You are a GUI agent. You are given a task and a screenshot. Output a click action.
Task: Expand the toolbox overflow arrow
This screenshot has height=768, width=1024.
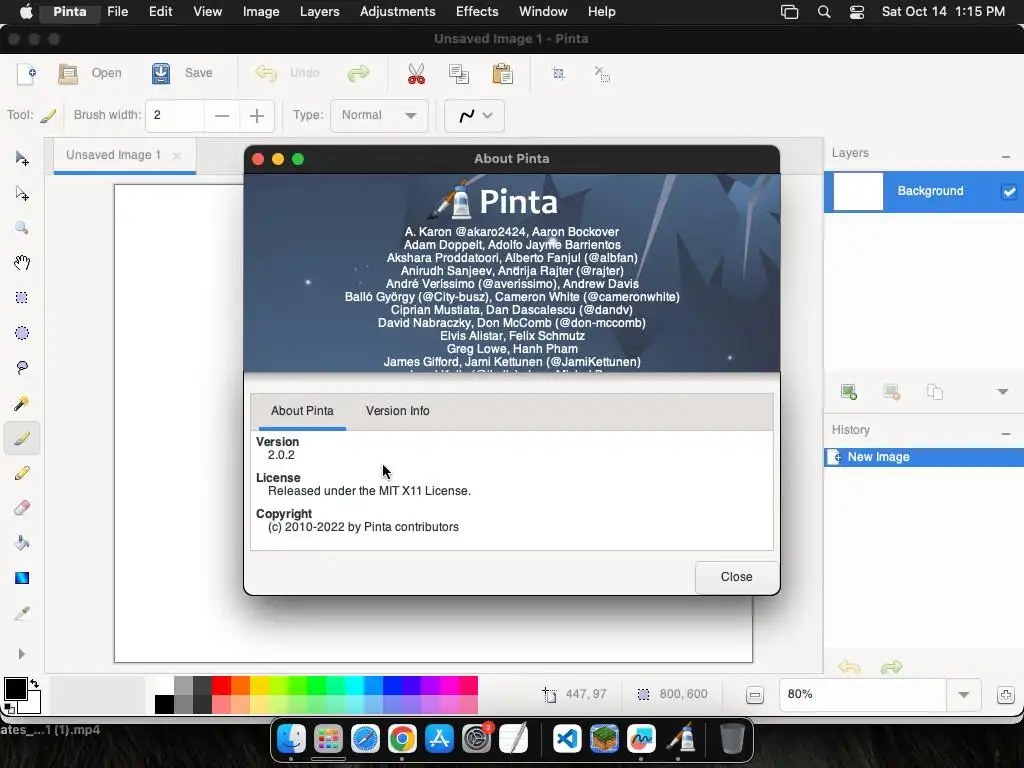click(22, 654)
